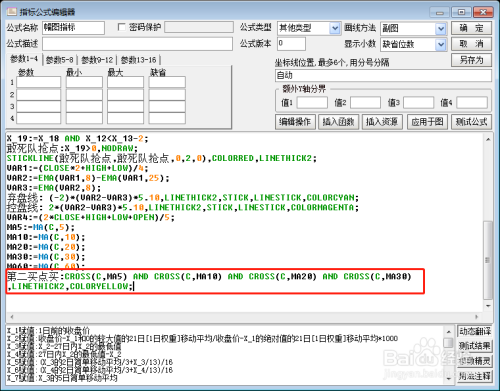Switch to the 参数1-4 tab
500x391 pixels.
[24, 59]
